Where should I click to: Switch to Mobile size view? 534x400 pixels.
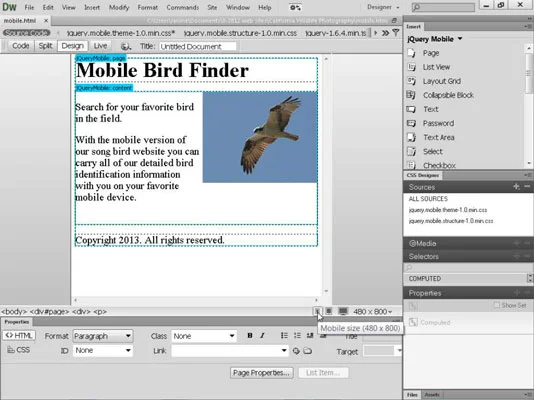click(317, 311)
